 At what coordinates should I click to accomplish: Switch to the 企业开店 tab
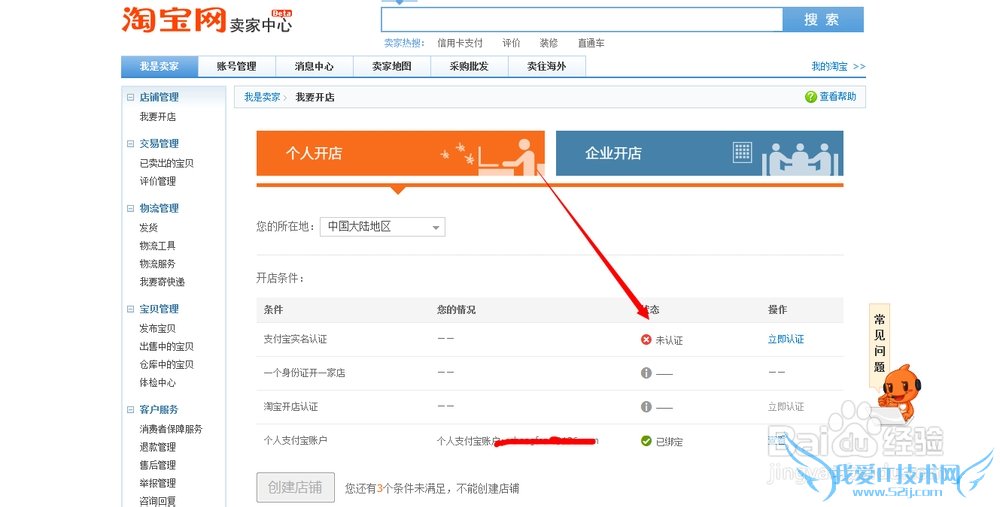pos(700,153)
